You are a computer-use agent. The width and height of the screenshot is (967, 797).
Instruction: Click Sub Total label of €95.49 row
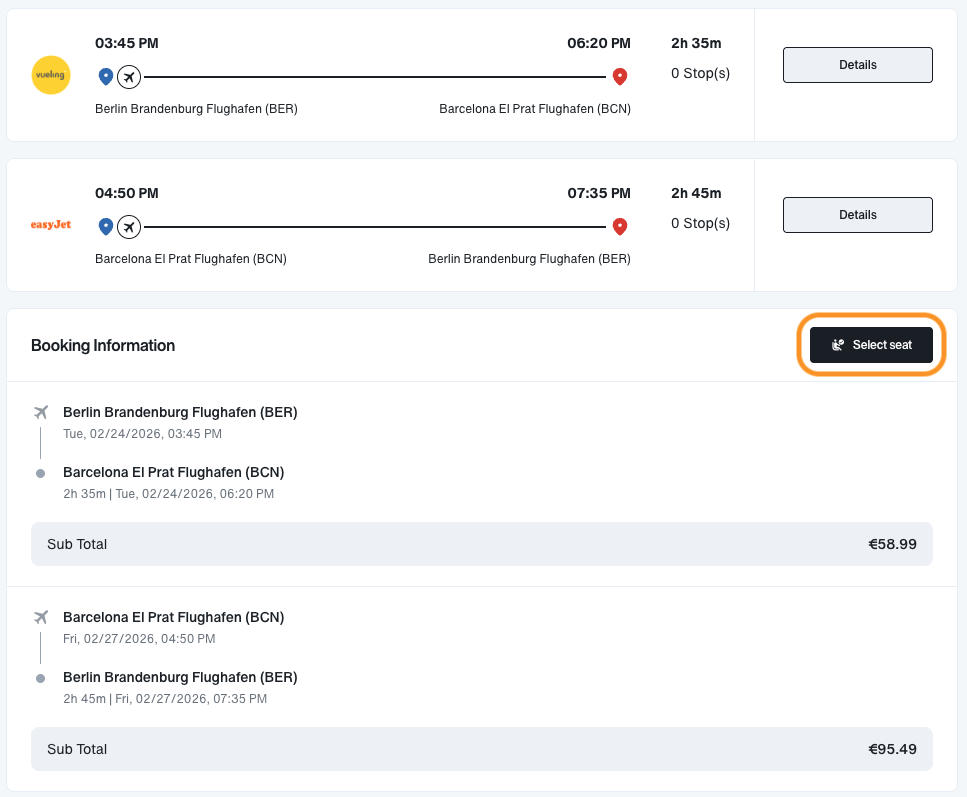77,749
